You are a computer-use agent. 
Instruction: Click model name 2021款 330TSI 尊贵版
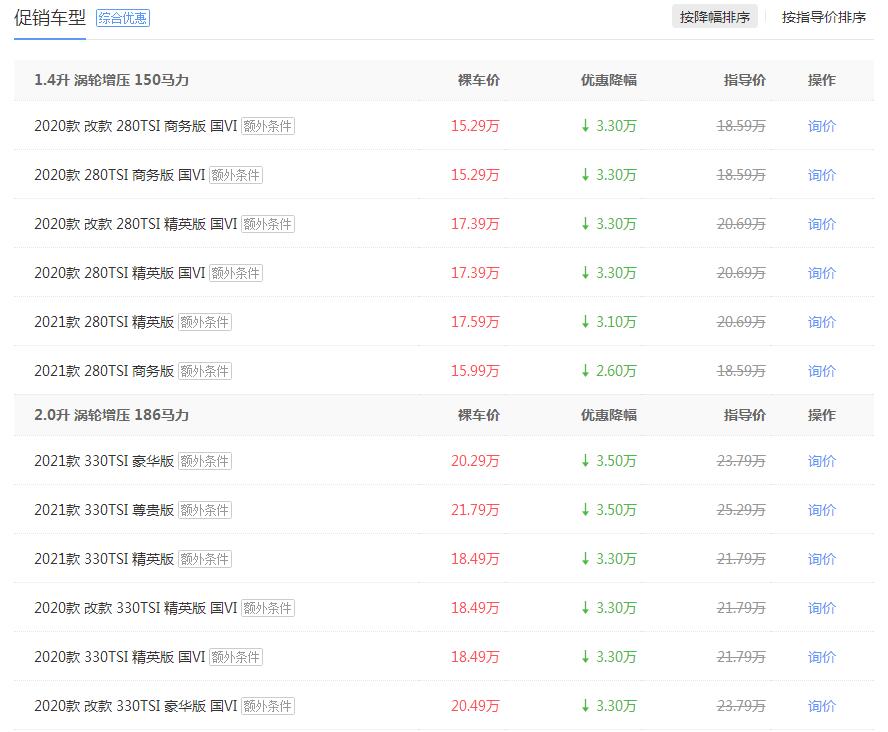104,510
